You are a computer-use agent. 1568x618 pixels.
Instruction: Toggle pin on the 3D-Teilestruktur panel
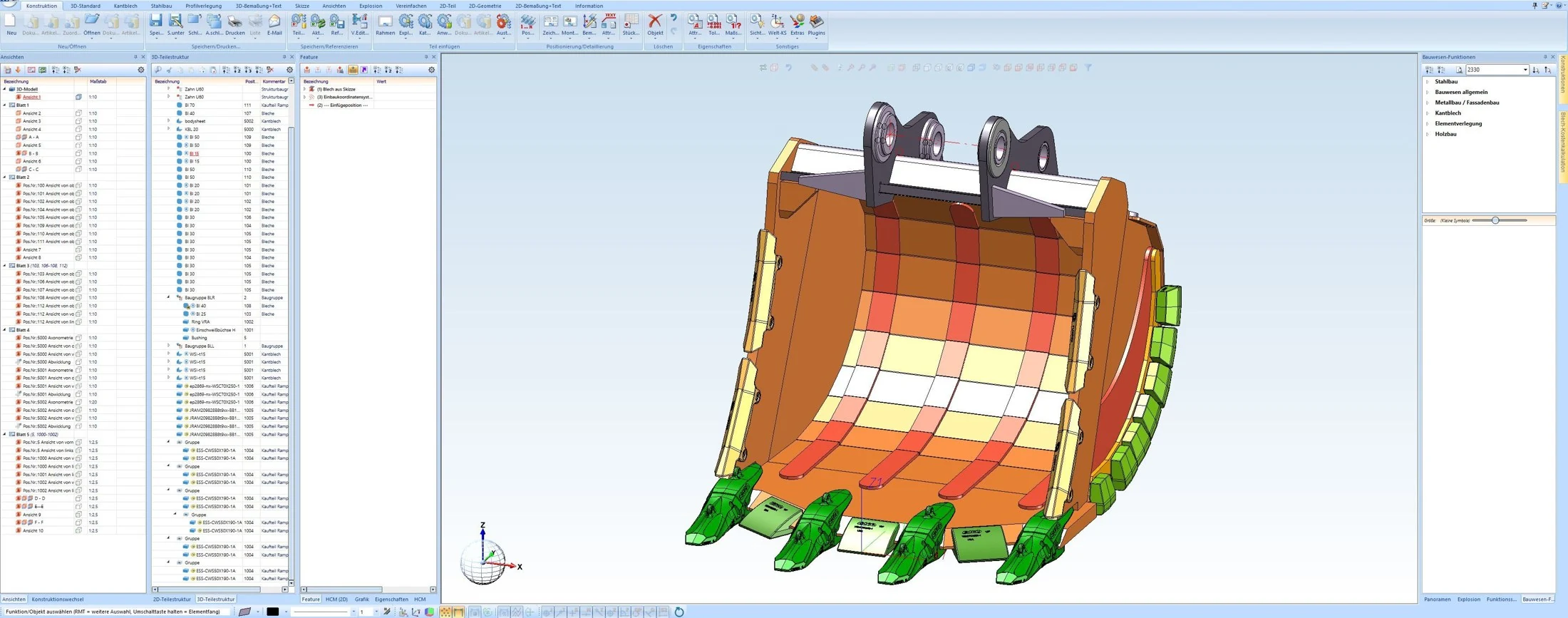[284, 57]
